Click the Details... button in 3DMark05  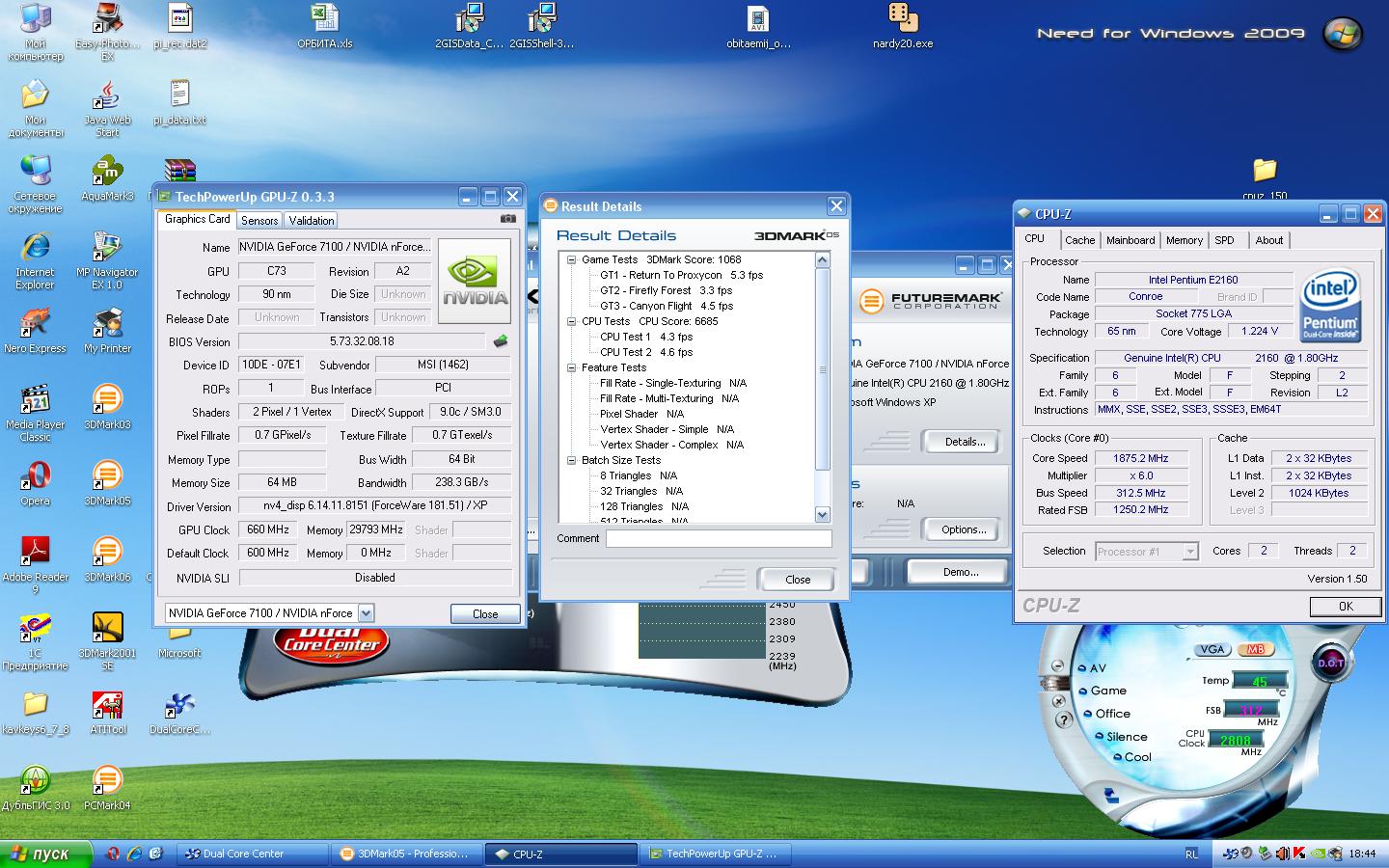[965, 442]
